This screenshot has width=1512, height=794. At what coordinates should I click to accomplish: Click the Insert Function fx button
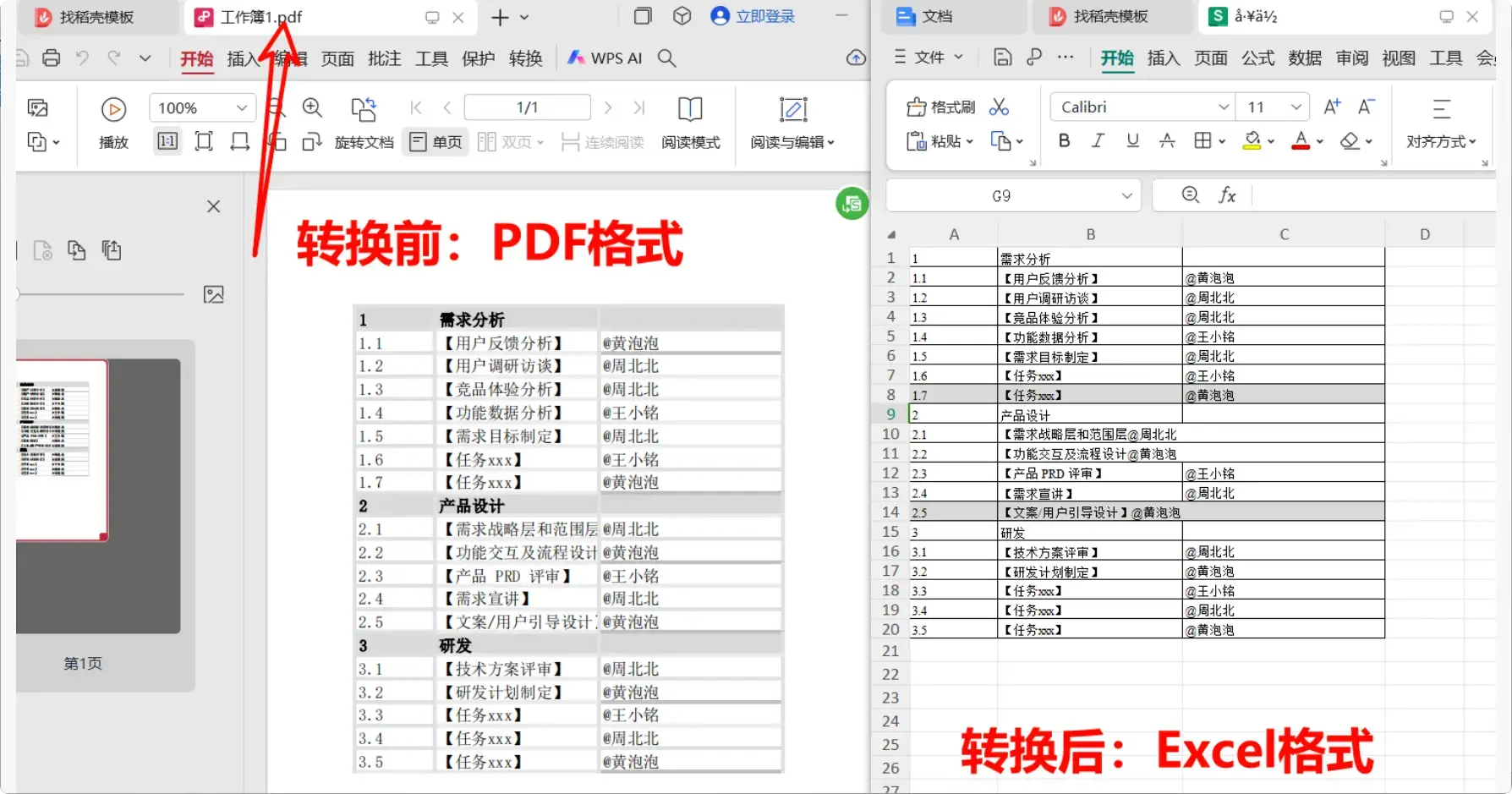(1227, 194)
